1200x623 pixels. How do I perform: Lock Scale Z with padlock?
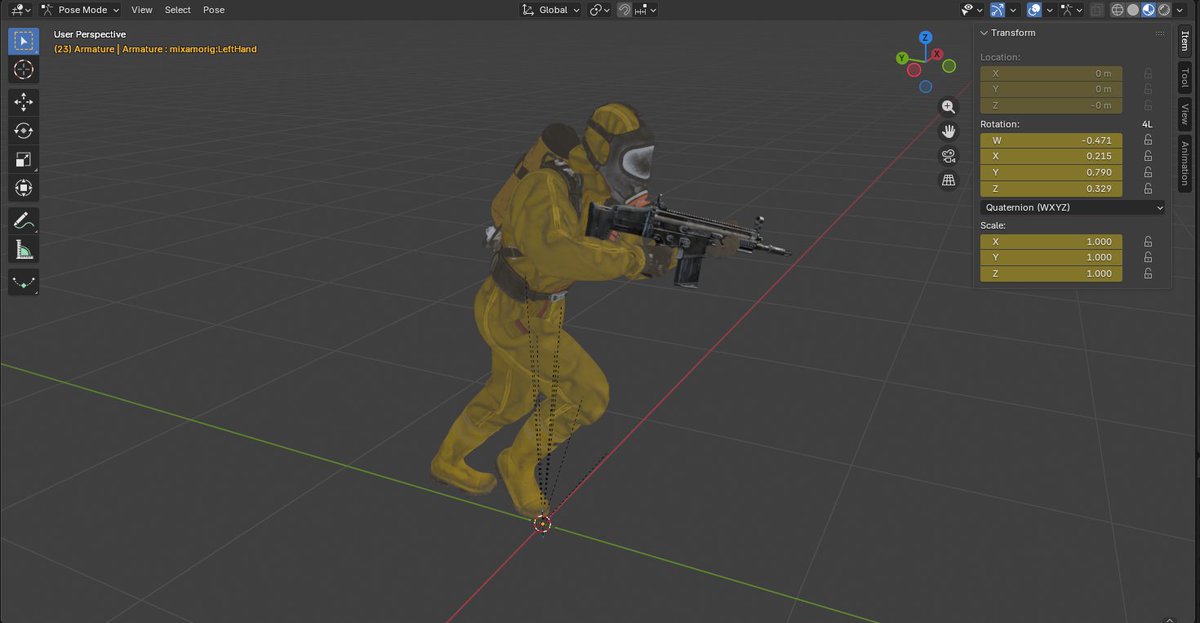click(1148, 273)
